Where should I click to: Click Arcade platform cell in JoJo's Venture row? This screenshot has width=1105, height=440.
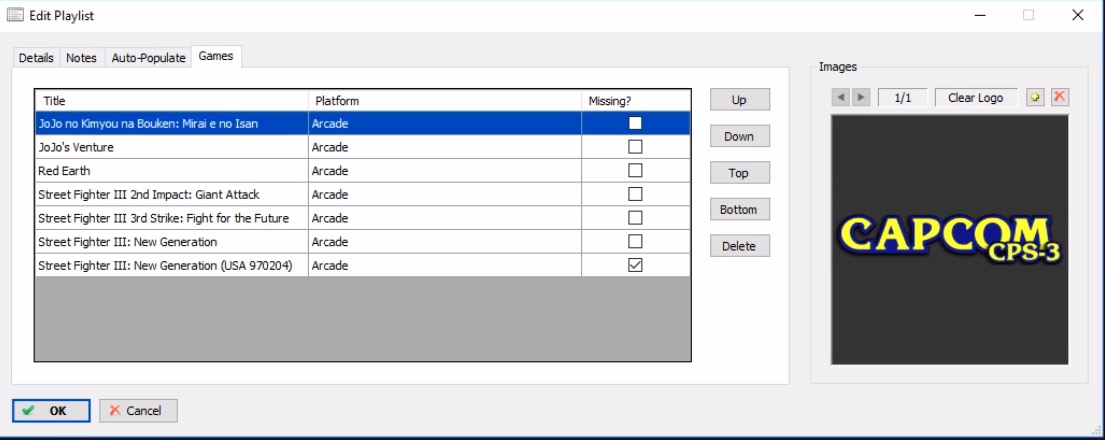445,147
